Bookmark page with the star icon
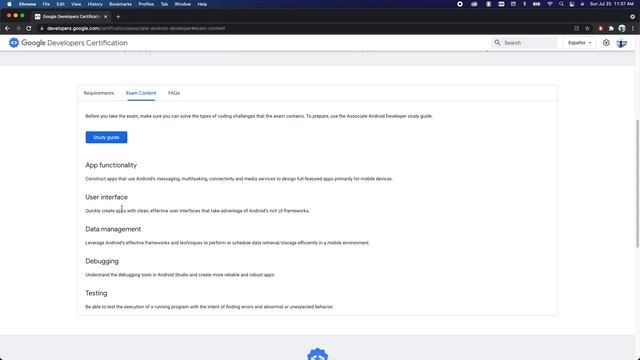 click(587, 29)
